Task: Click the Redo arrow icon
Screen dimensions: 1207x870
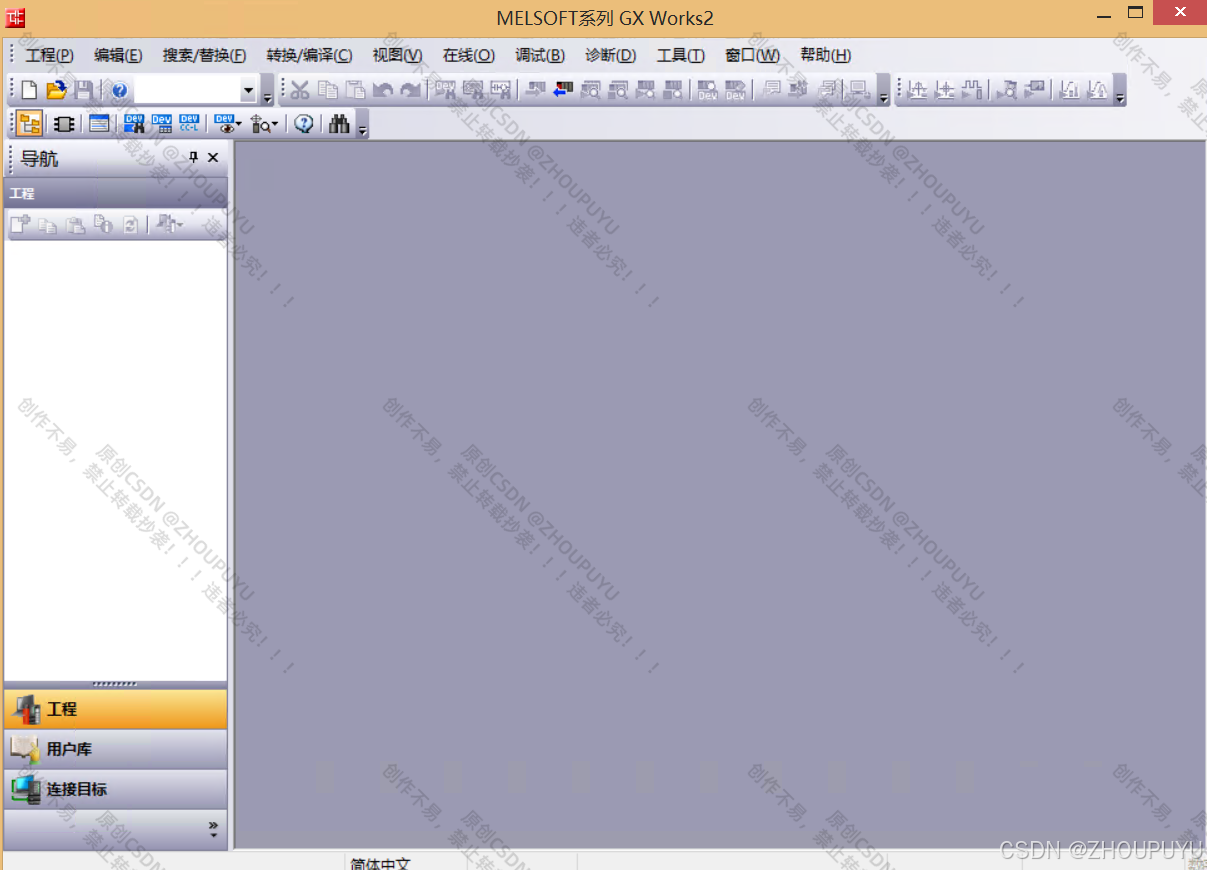Action: tap(410, 90)
